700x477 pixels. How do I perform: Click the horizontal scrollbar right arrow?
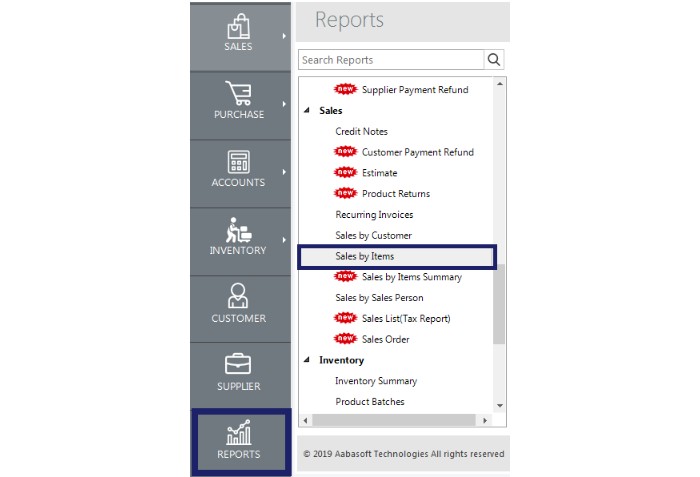pos(485,420)
